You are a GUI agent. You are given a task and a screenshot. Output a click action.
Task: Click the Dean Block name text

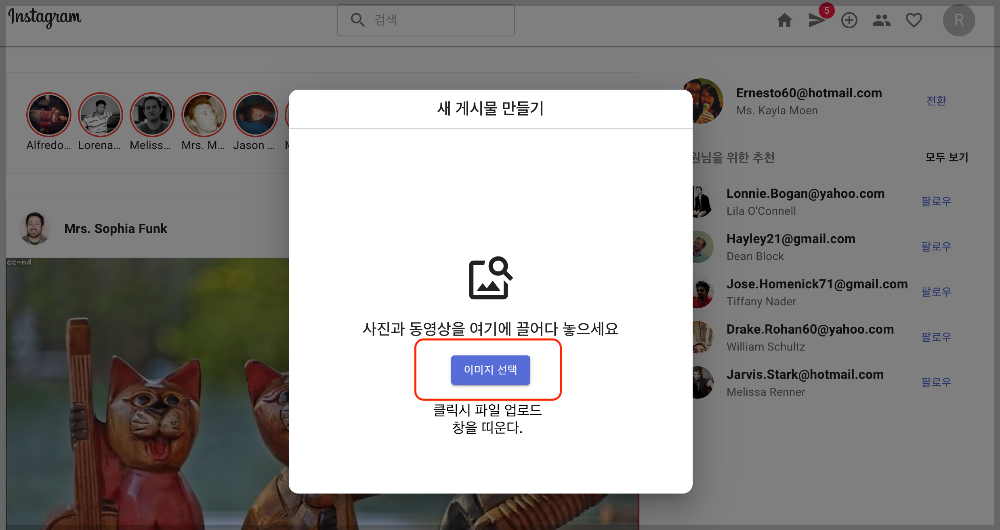tap(755, 256)
